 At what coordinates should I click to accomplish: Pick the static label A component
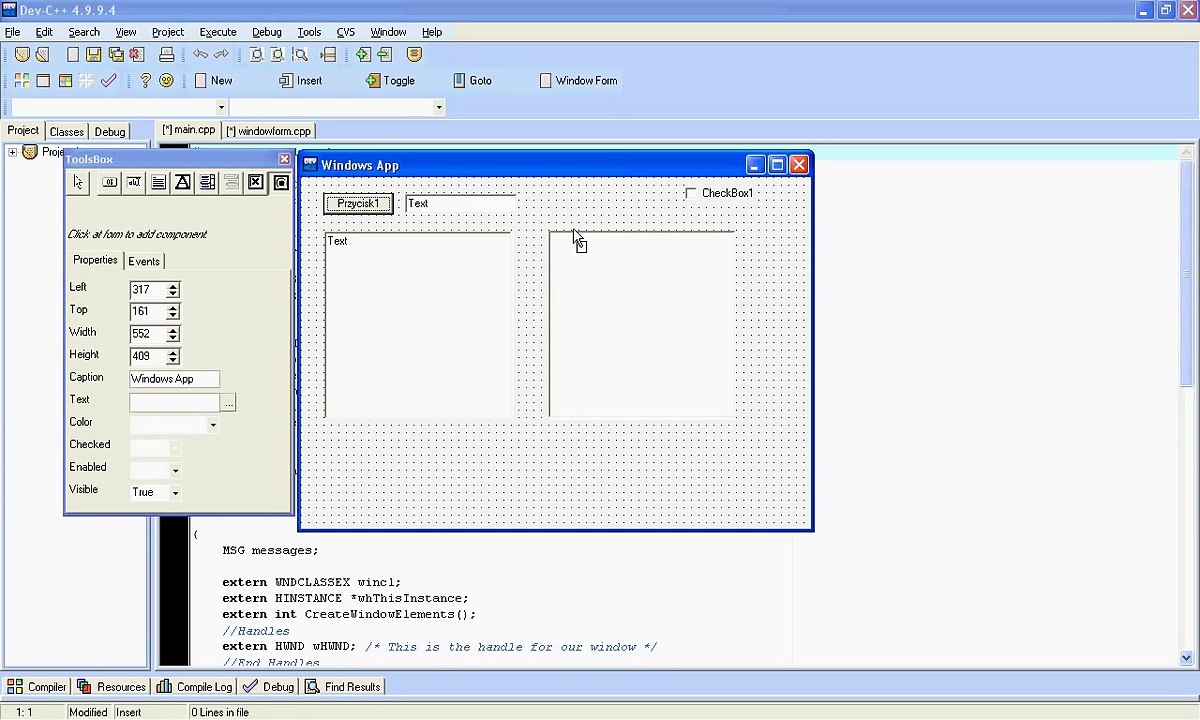click(x=183, y=182)
